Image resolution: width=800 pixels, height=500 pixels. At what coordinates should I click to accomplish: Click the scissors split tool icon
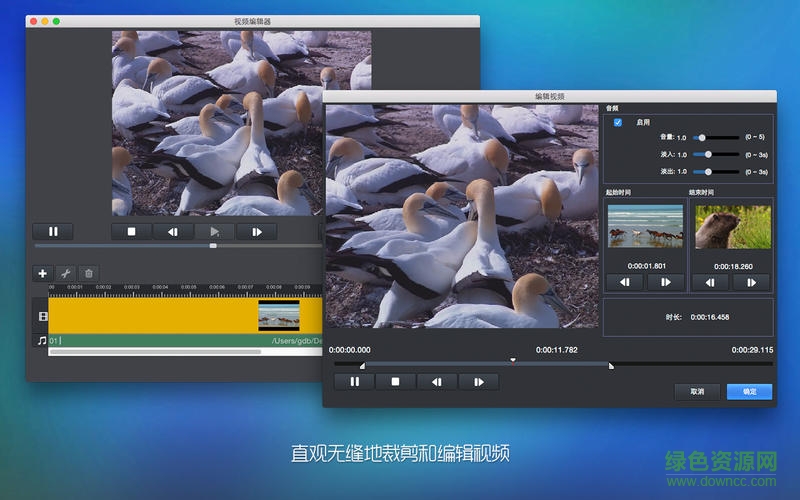(65, 273)
